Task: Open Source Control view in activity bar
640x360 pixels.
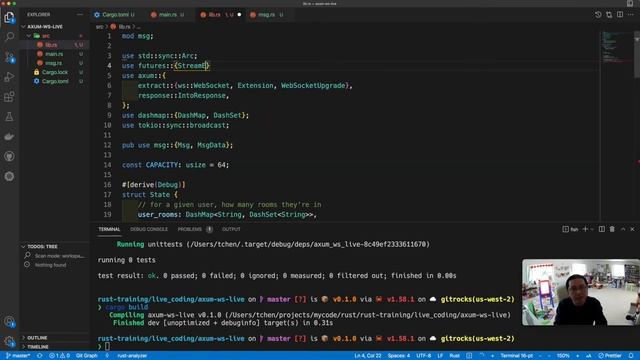Action: [9, 57]
